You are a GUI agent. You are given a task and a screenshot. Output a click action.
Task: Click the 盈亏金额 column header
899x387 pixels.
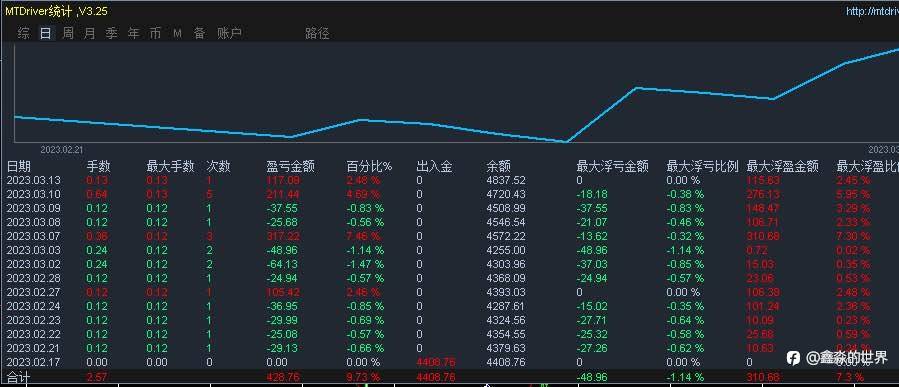291,167
